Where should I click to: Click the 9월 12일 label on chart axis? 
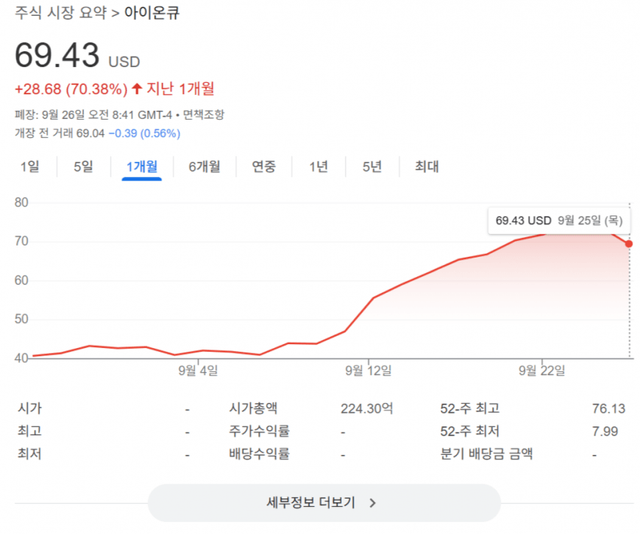(369, 372)
